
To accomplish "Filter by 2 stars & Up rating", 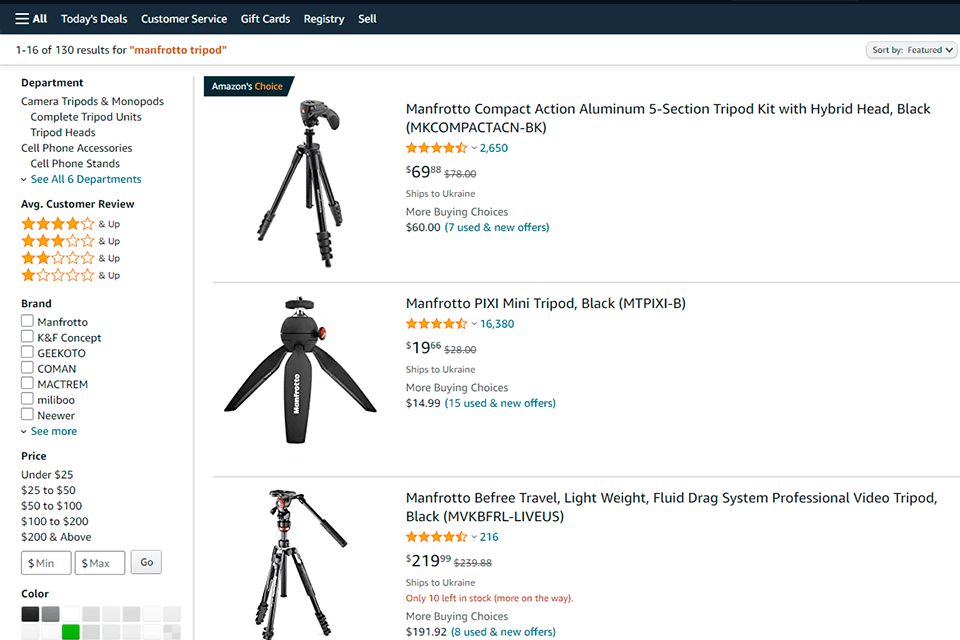I will click(70, 258).
